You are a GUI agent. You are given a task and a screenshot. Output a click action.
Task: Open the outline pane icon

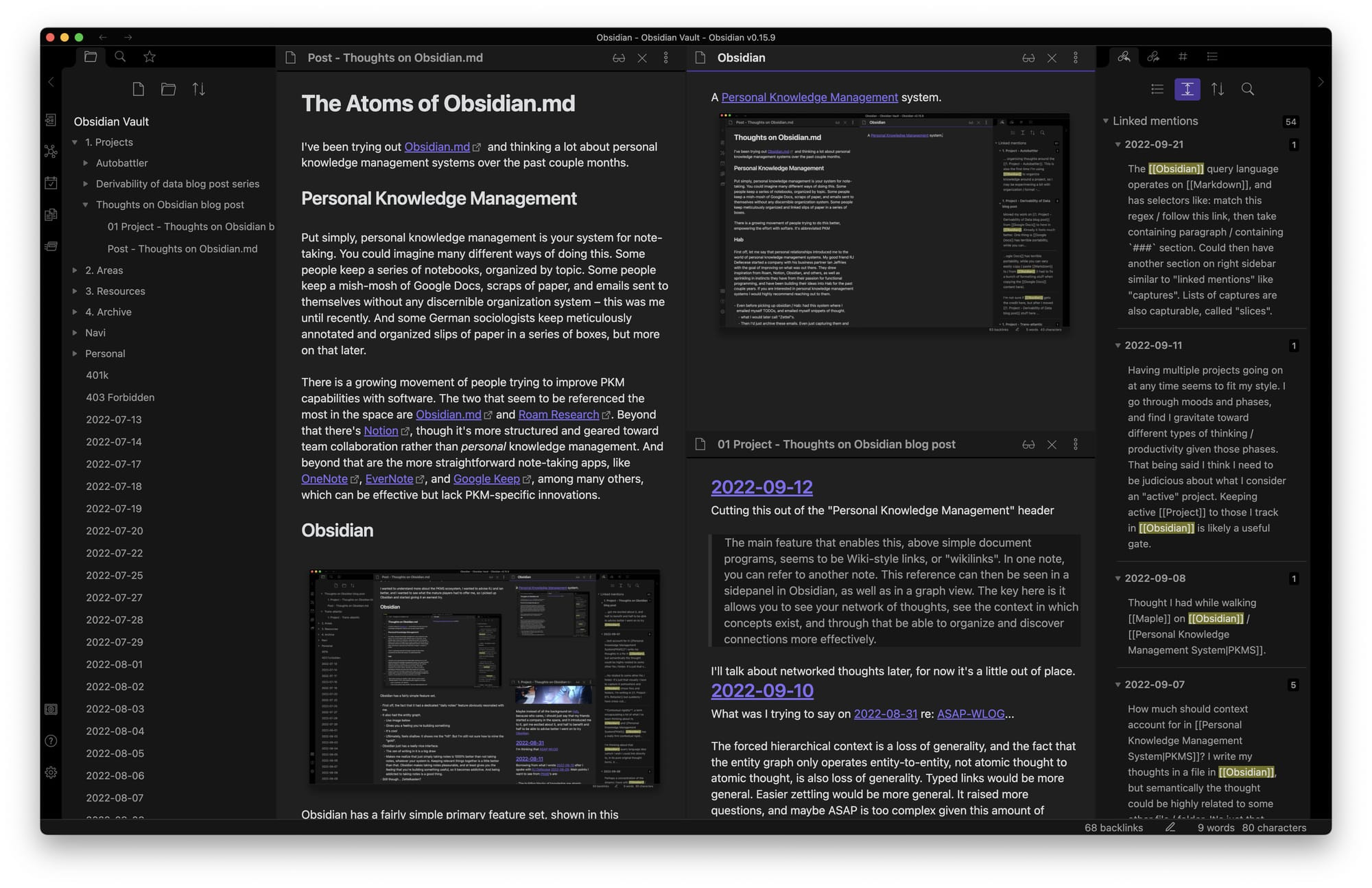click(x=1212, y=57)
